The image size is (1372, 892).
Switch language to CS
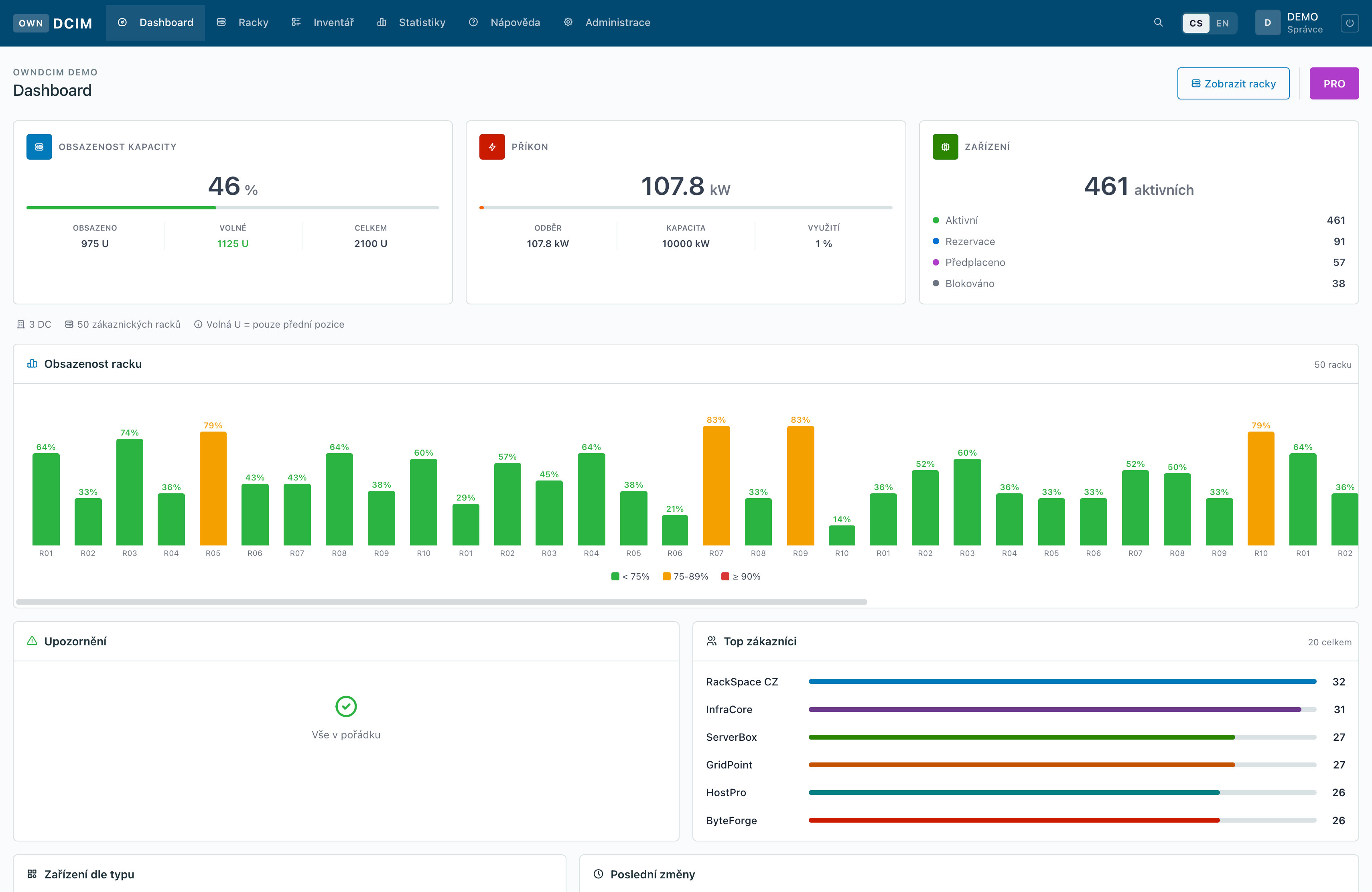(1196, 23)
